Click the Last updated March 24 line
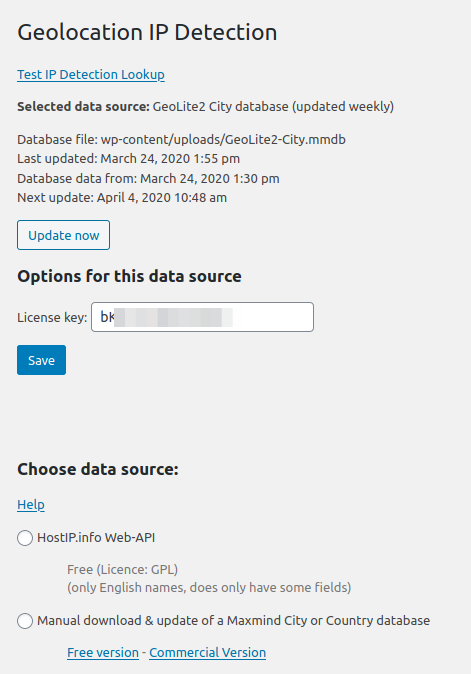The width and height of the screenshot is (471, 674). pos(128,159)
